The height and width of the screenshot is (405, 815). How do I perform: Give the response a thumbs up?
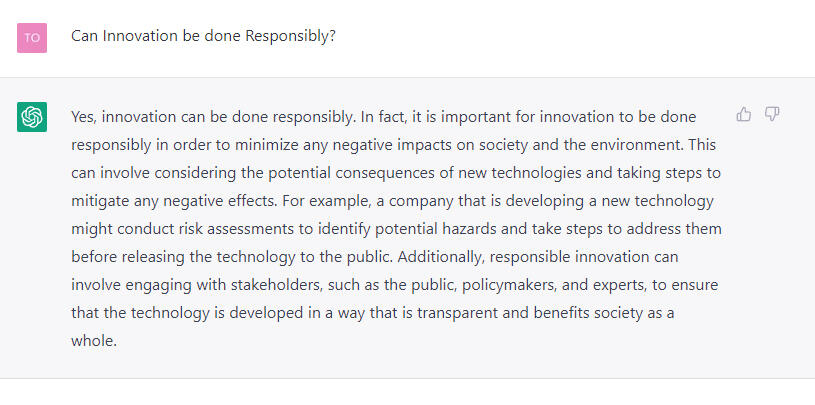click(744, 114)
